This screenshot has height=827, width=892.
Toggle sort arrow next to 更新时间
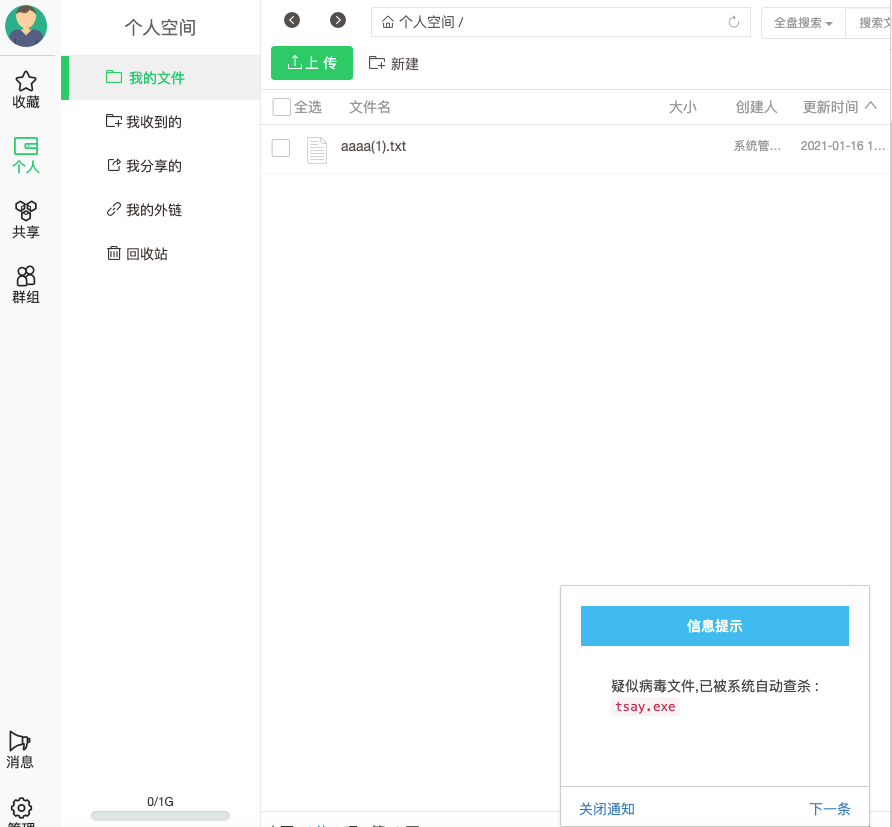tap(871, 106)
